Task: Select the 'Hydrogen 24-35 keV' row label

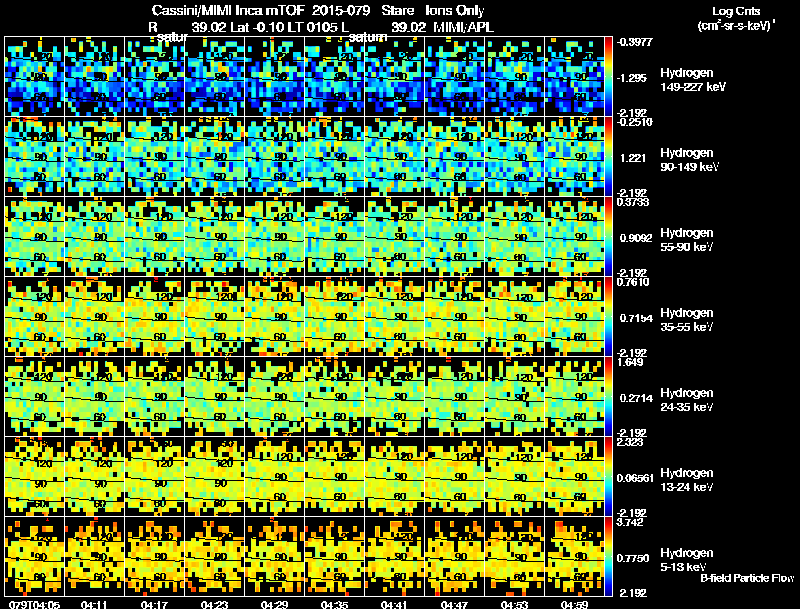Action: click(687, 400)
